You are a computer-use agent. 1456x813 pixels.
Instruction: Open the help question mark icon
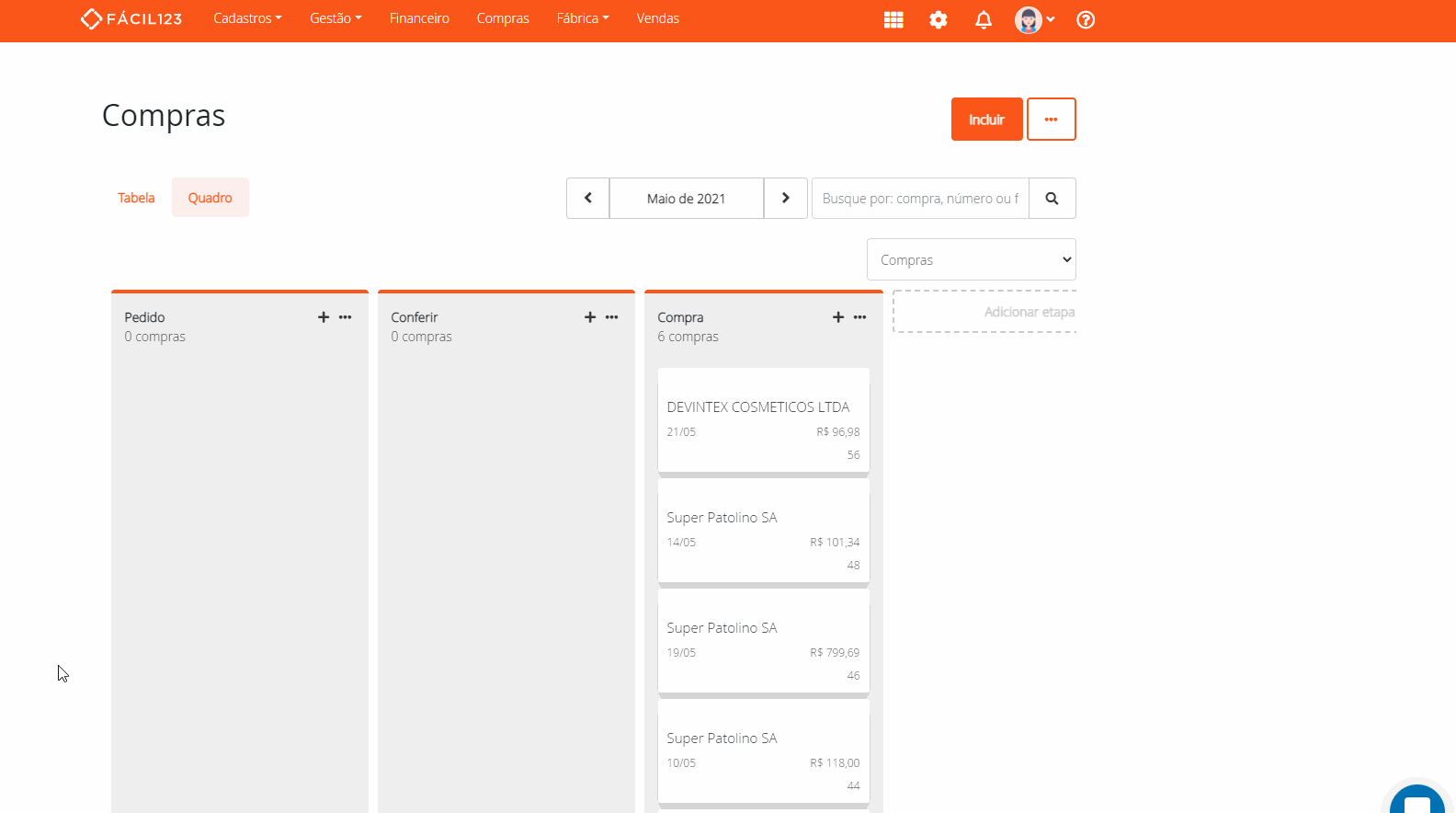coord(1085,19)
